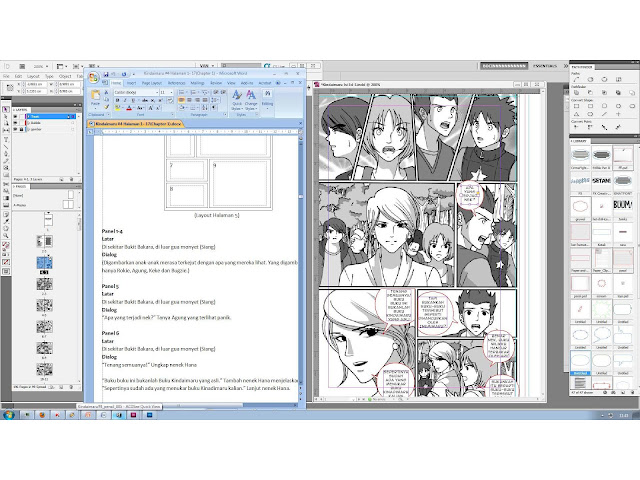Select the InDesign Selection tool
Viewport: 640px width, 480px height.
(x=6, y=109)
